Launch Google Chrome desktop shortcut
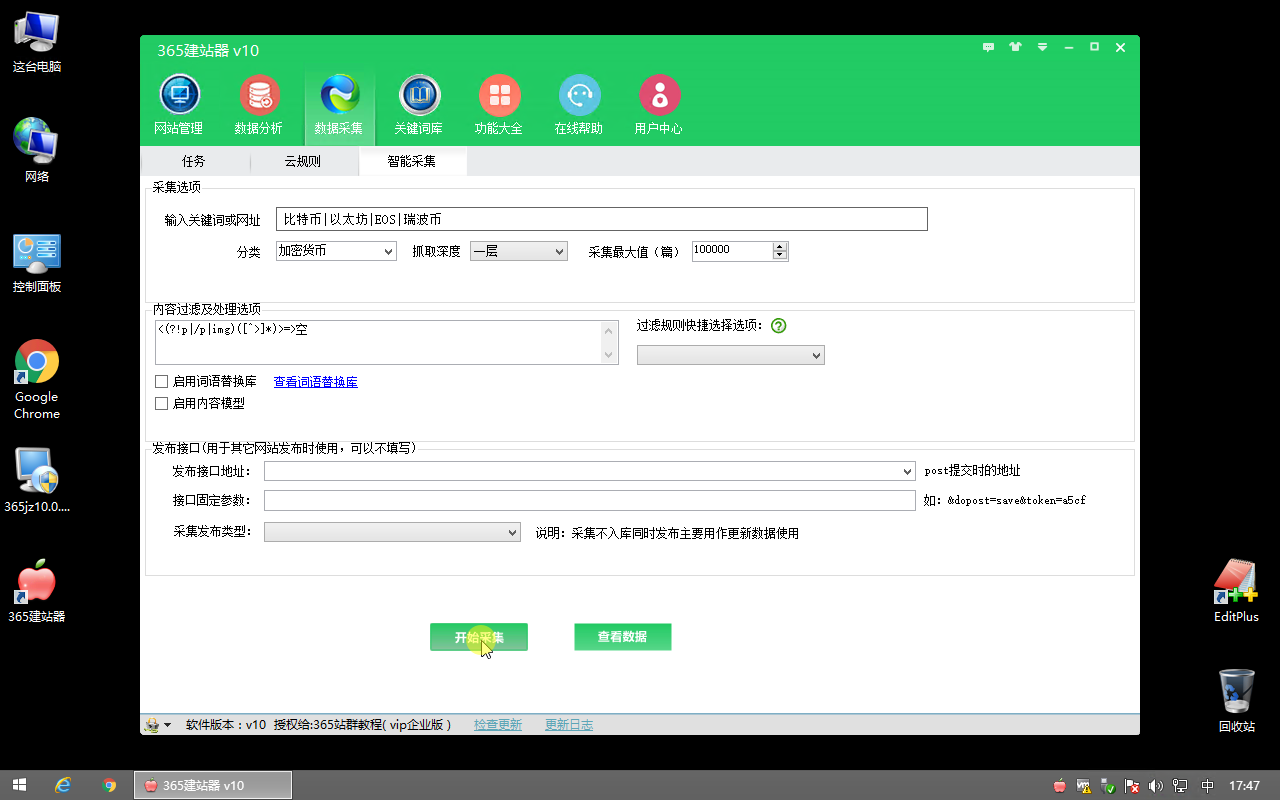1280x800 pixels. pos(37,380)
